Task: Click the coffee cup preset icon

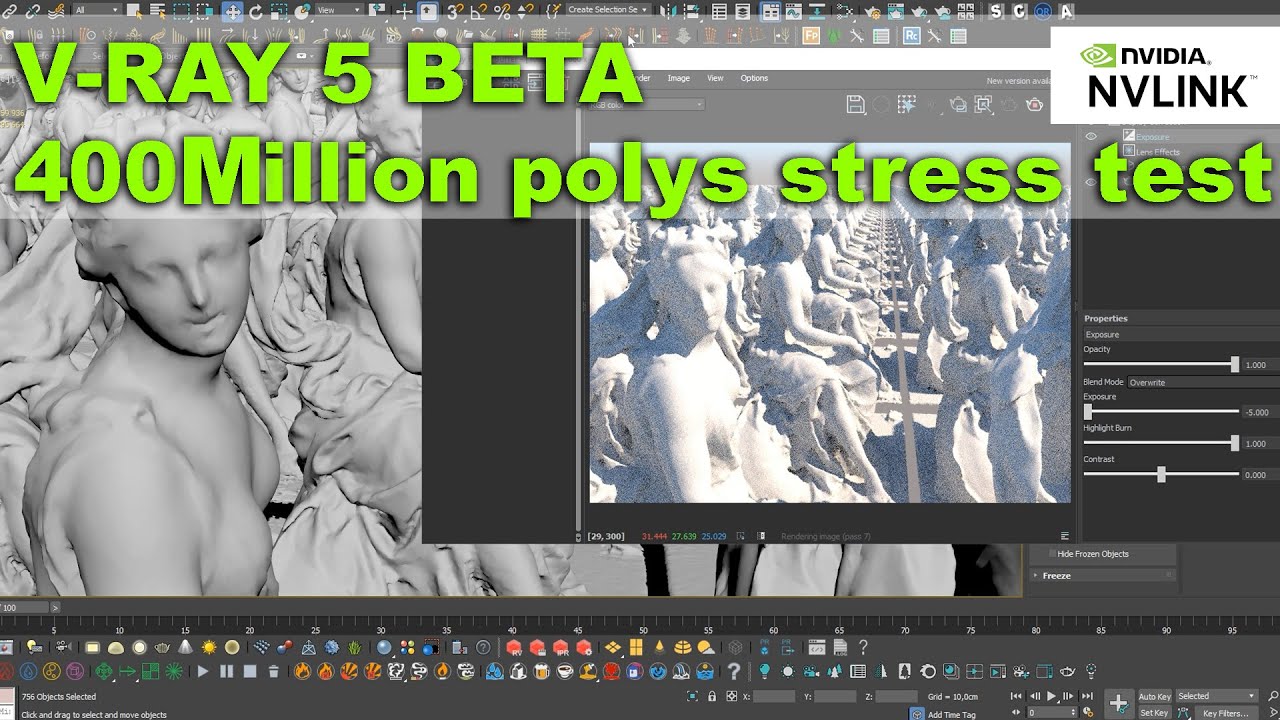Action: [x=565, y=671]
